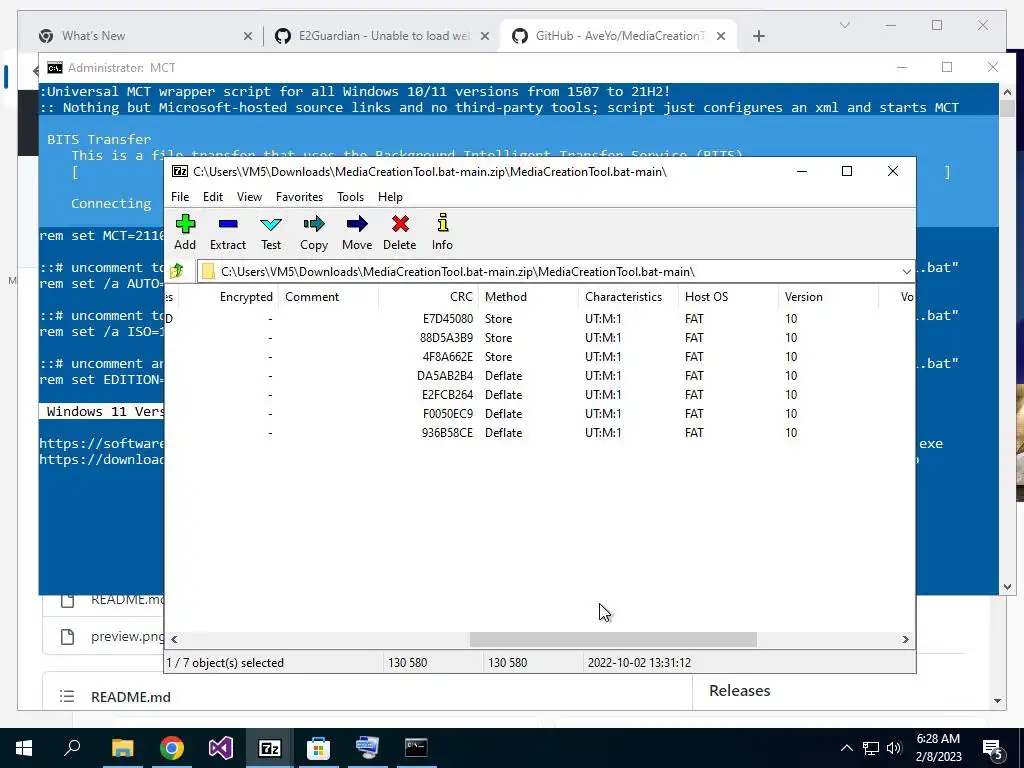Screen dimensions: 1024x768
Task: Open the Windows Start menu
Action: tap(24, 748)
